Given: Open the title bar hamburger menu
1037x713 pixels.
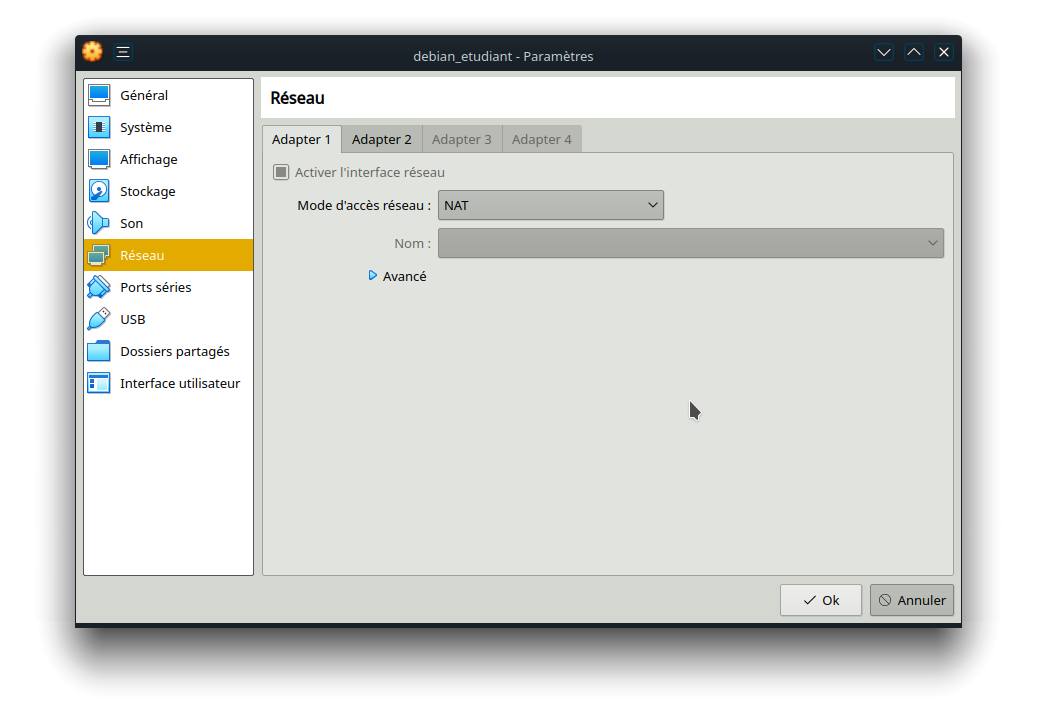Looking at the screenshot, I should pyautogui.click(x=123, y=52).
